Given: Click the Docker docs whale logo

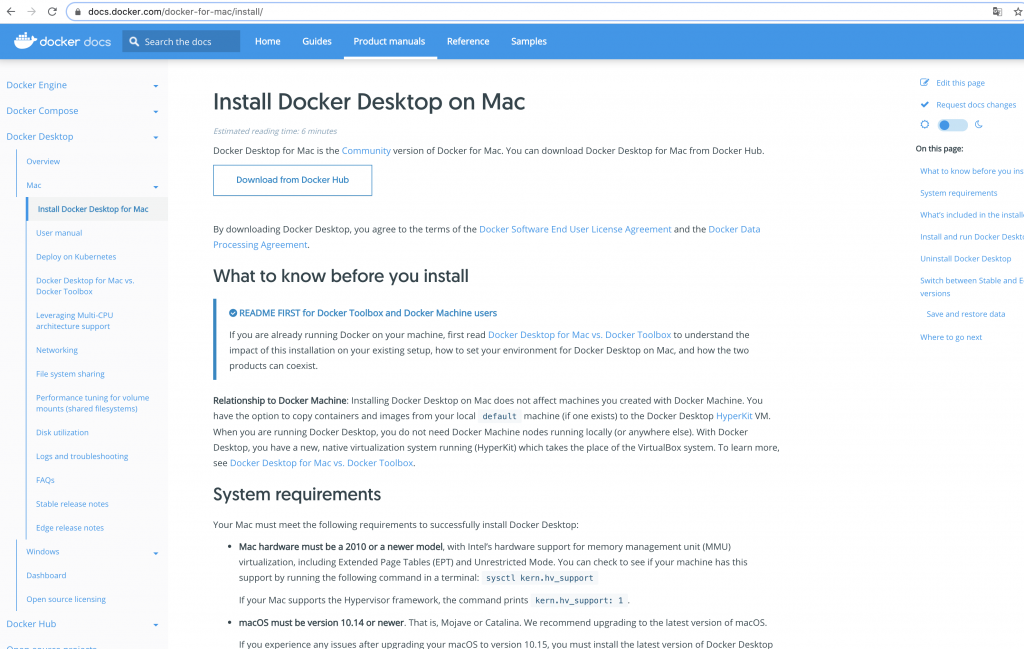Looking at the screenshot, I should click(x=25, y=40).
